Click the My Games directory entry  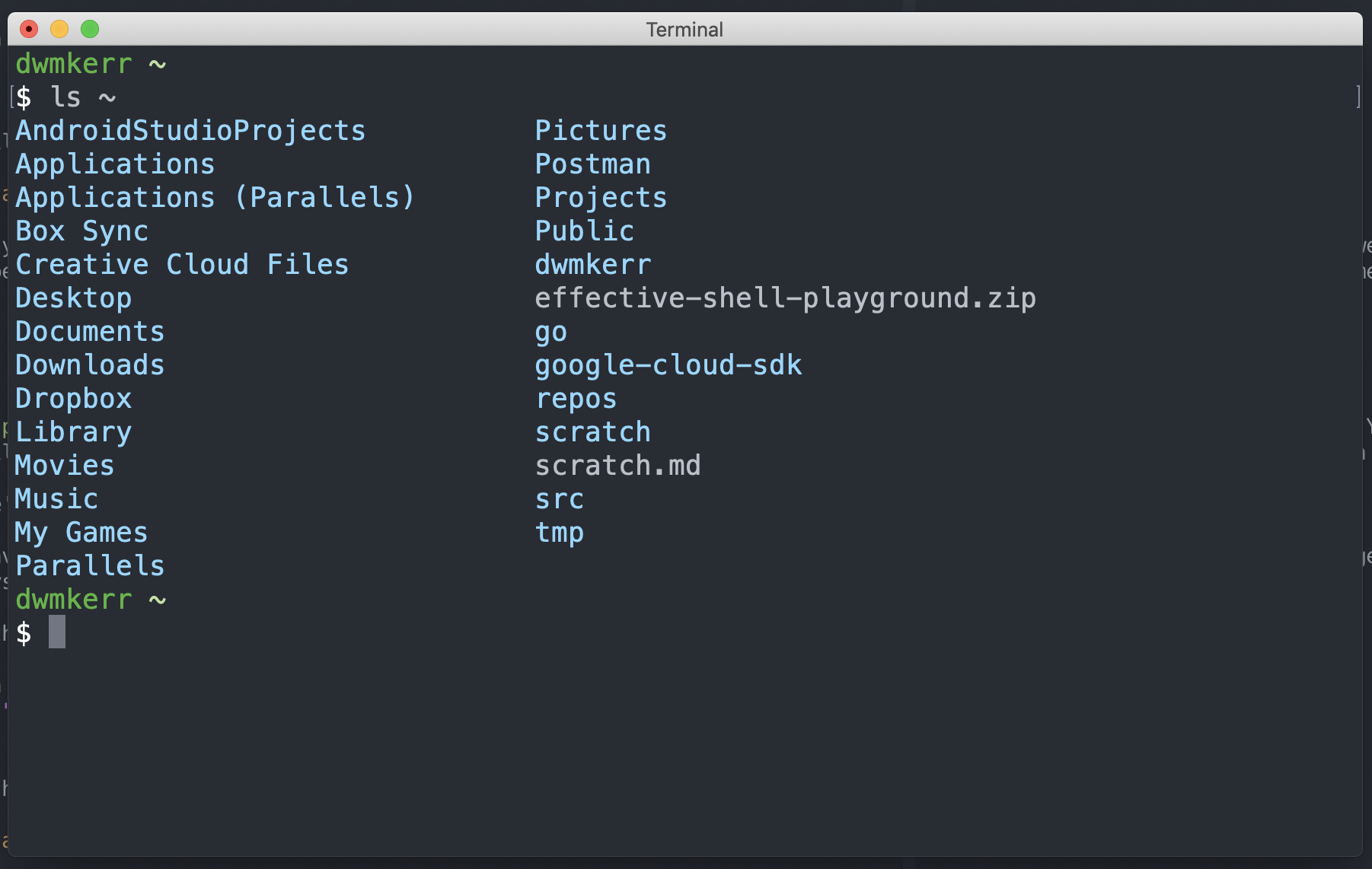(x=81, y=533)
